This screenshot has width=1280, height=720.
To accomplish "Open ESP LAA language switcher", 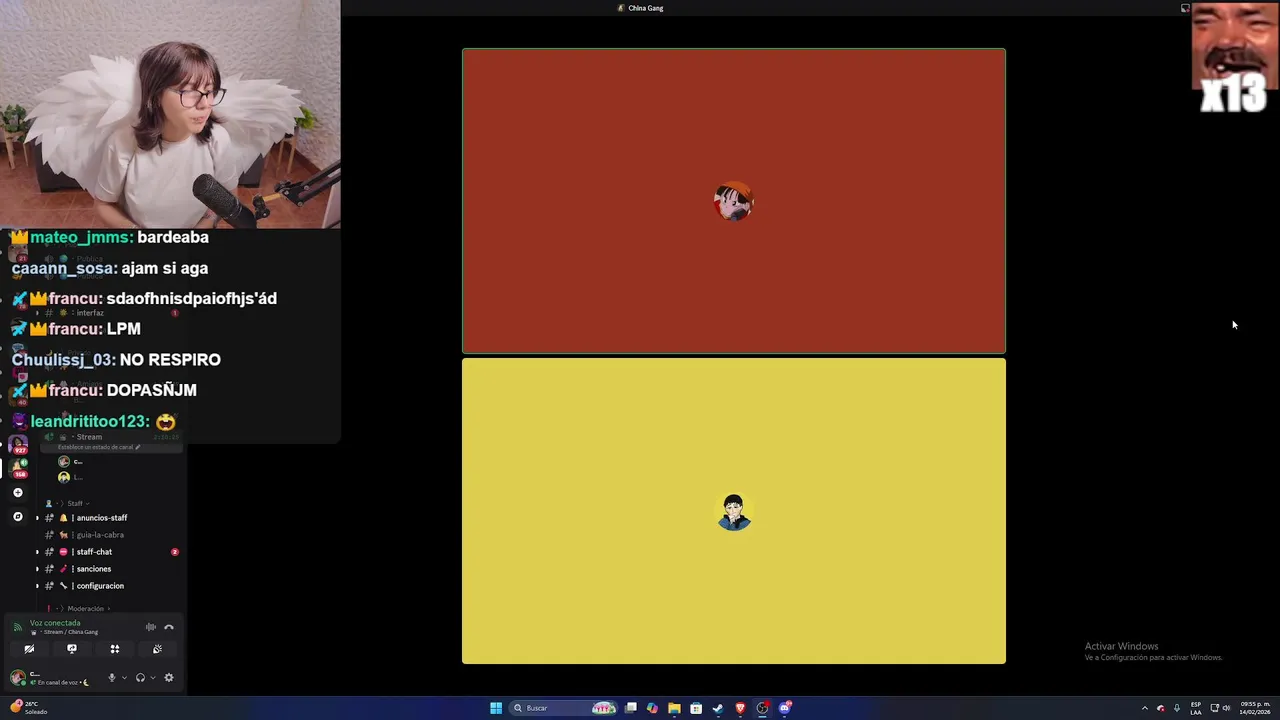I will pos(1196,708).
